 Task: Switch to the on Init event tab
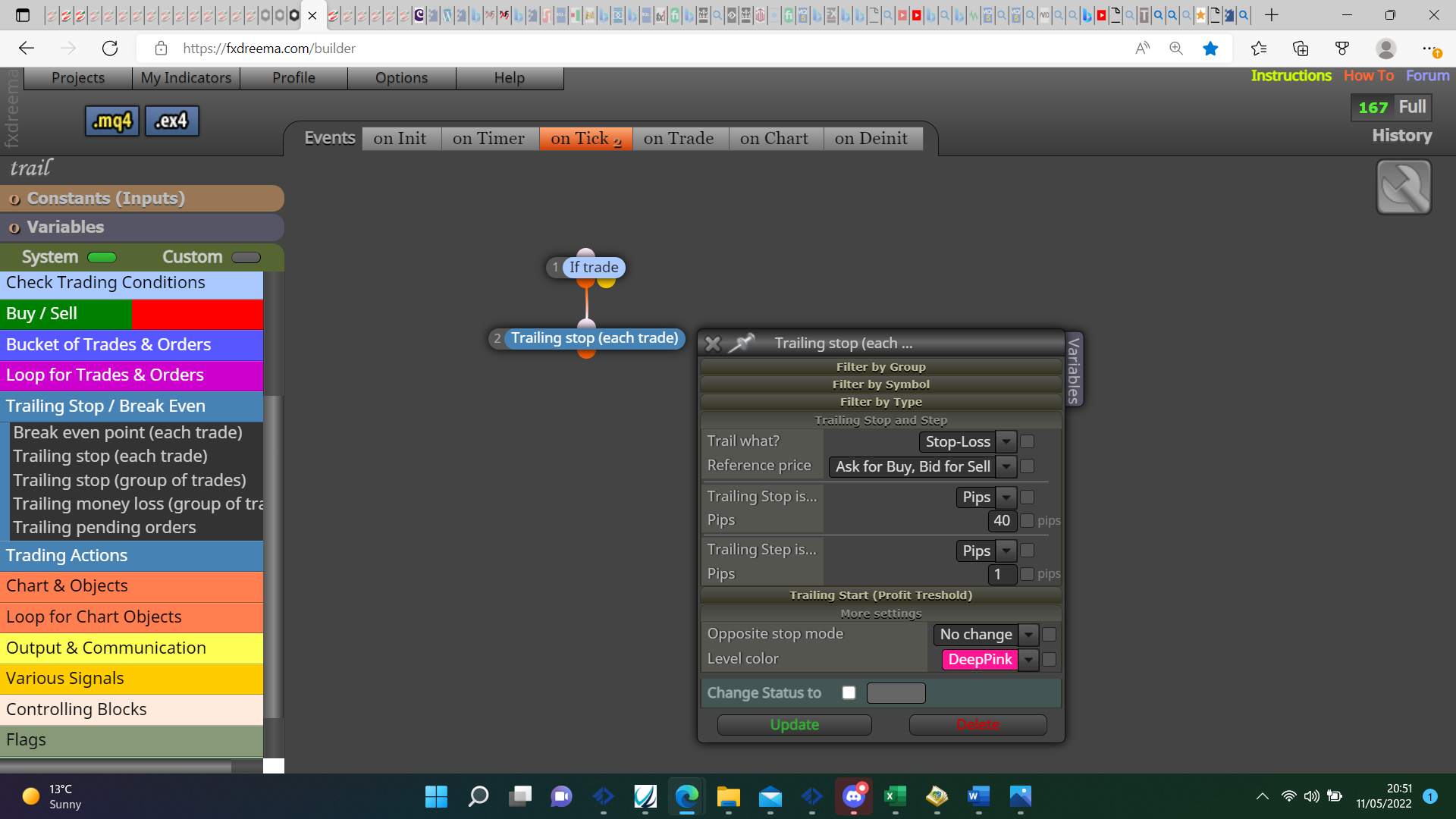point(400,139)
